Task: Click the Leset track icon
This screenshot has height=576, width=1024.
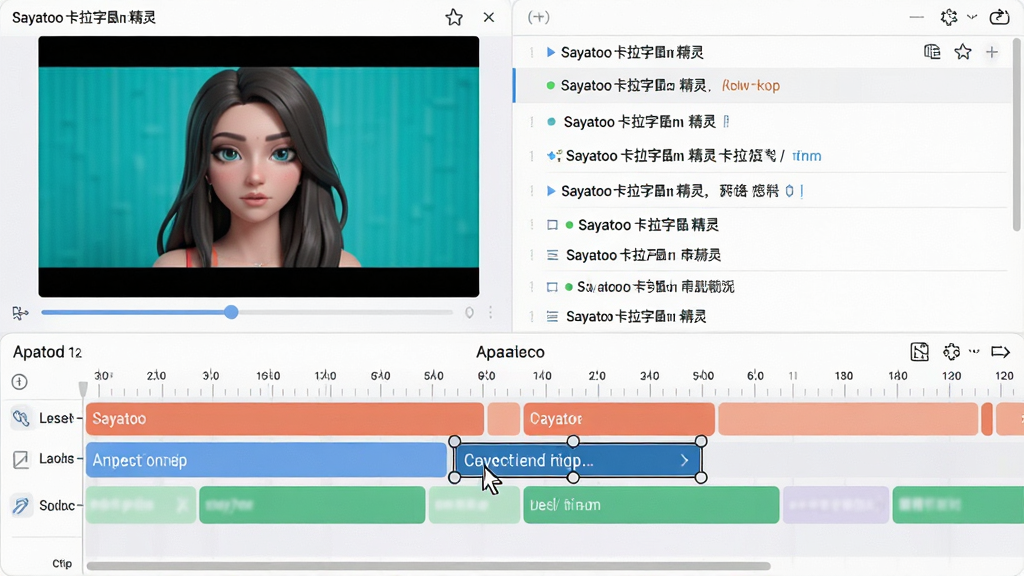Action: [21, 418]
